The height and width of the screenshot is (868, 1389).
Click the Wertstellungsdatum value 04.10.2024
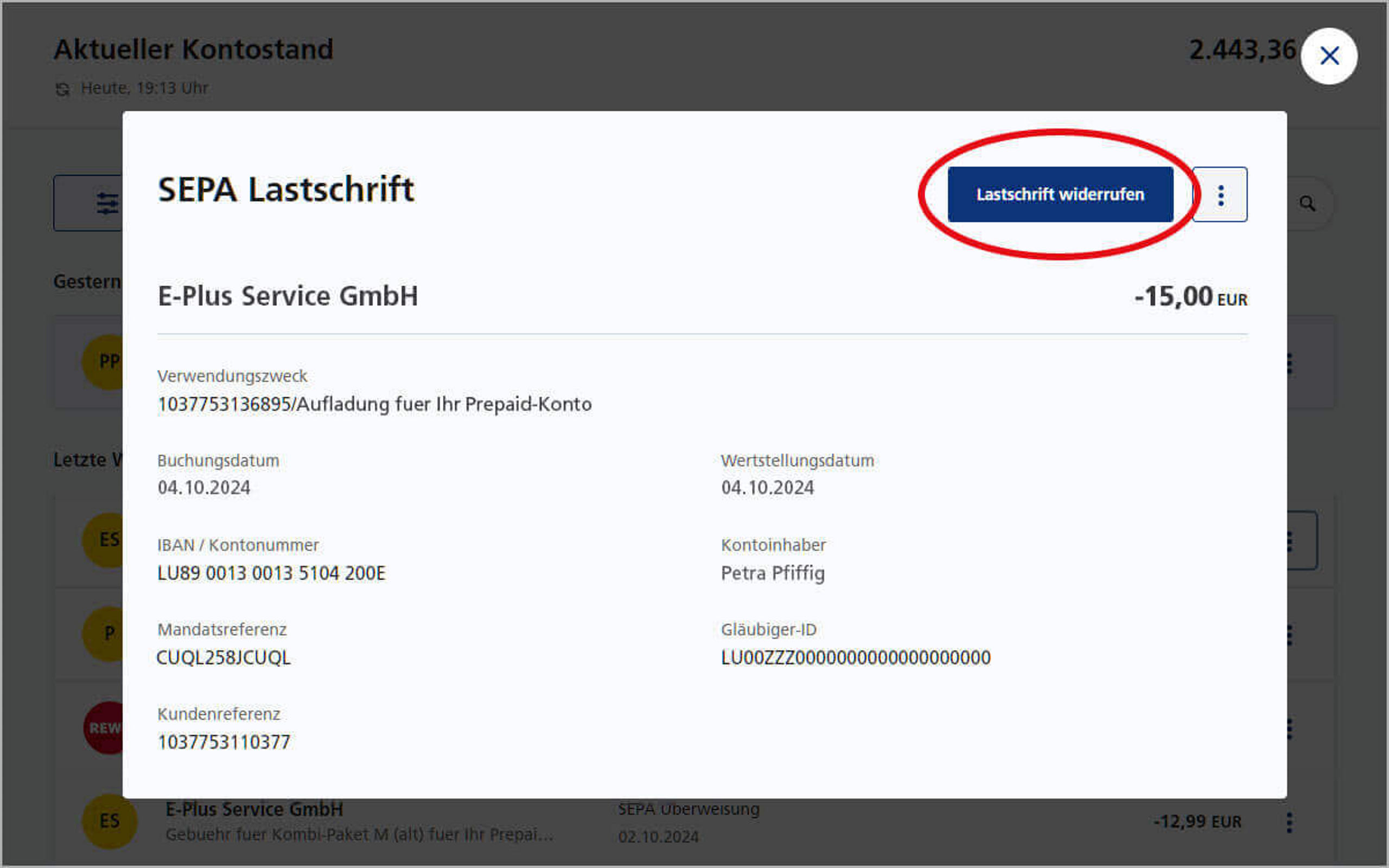(767, 488)
